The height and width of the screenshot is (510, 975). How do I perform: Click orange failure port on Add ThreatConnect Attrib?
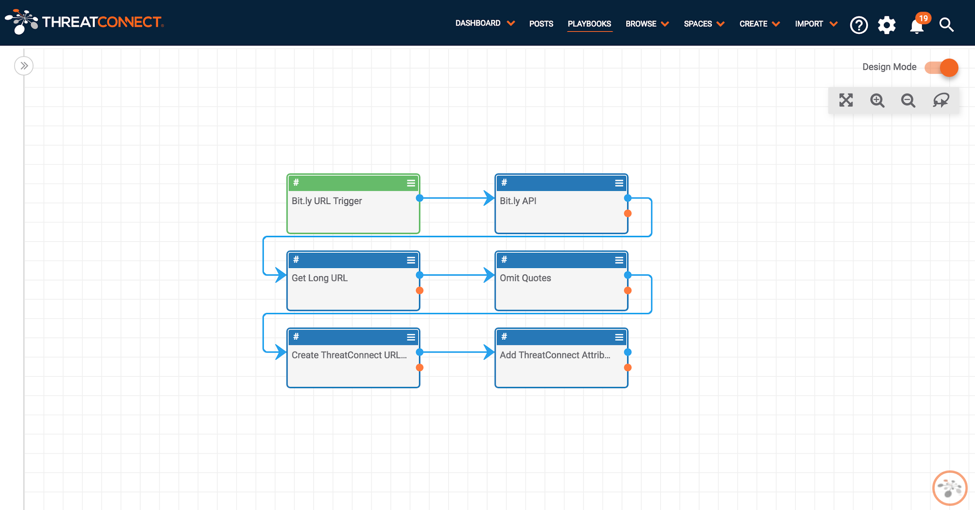click(x=628, y=368)
